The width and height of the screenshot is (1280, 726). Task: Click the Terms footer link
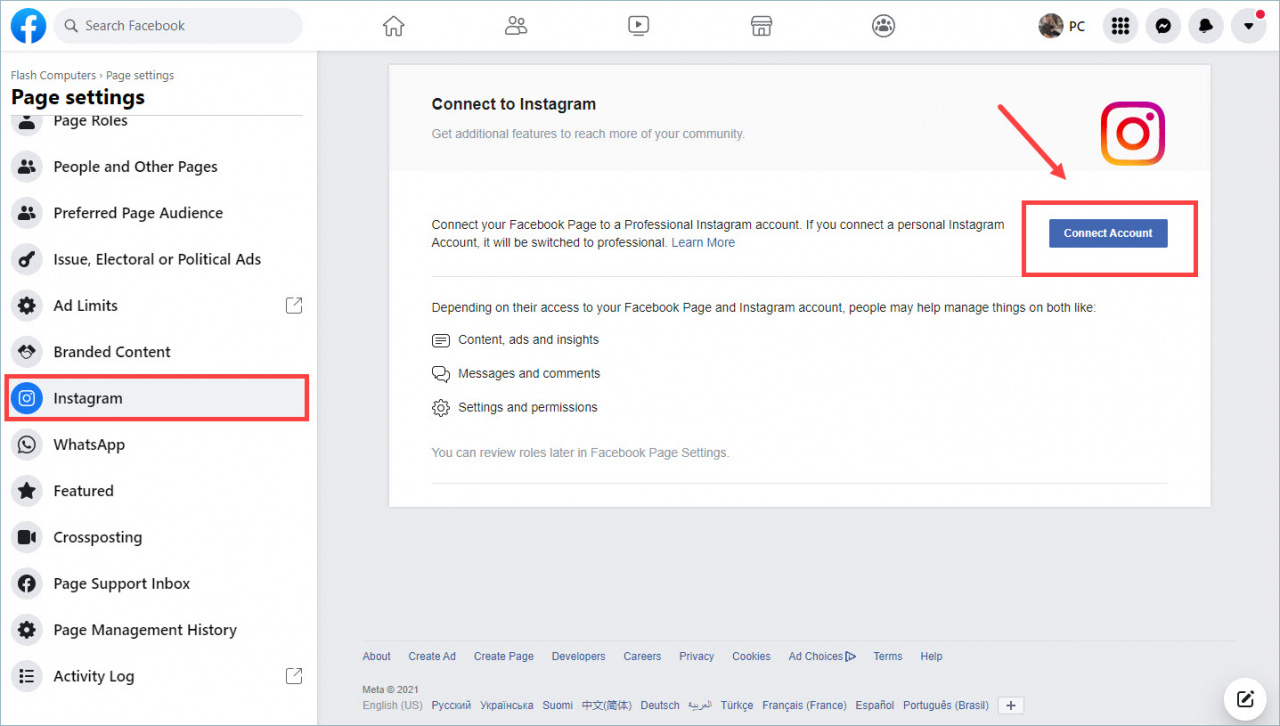[888, 656]
